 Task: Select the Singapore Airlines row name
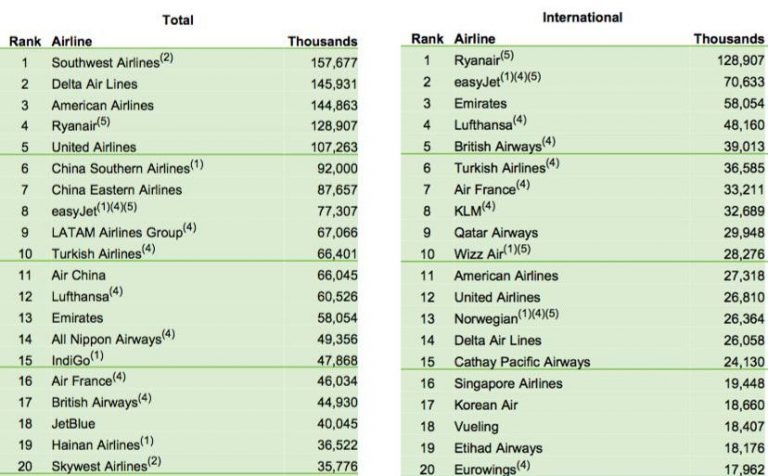point(508,384)
